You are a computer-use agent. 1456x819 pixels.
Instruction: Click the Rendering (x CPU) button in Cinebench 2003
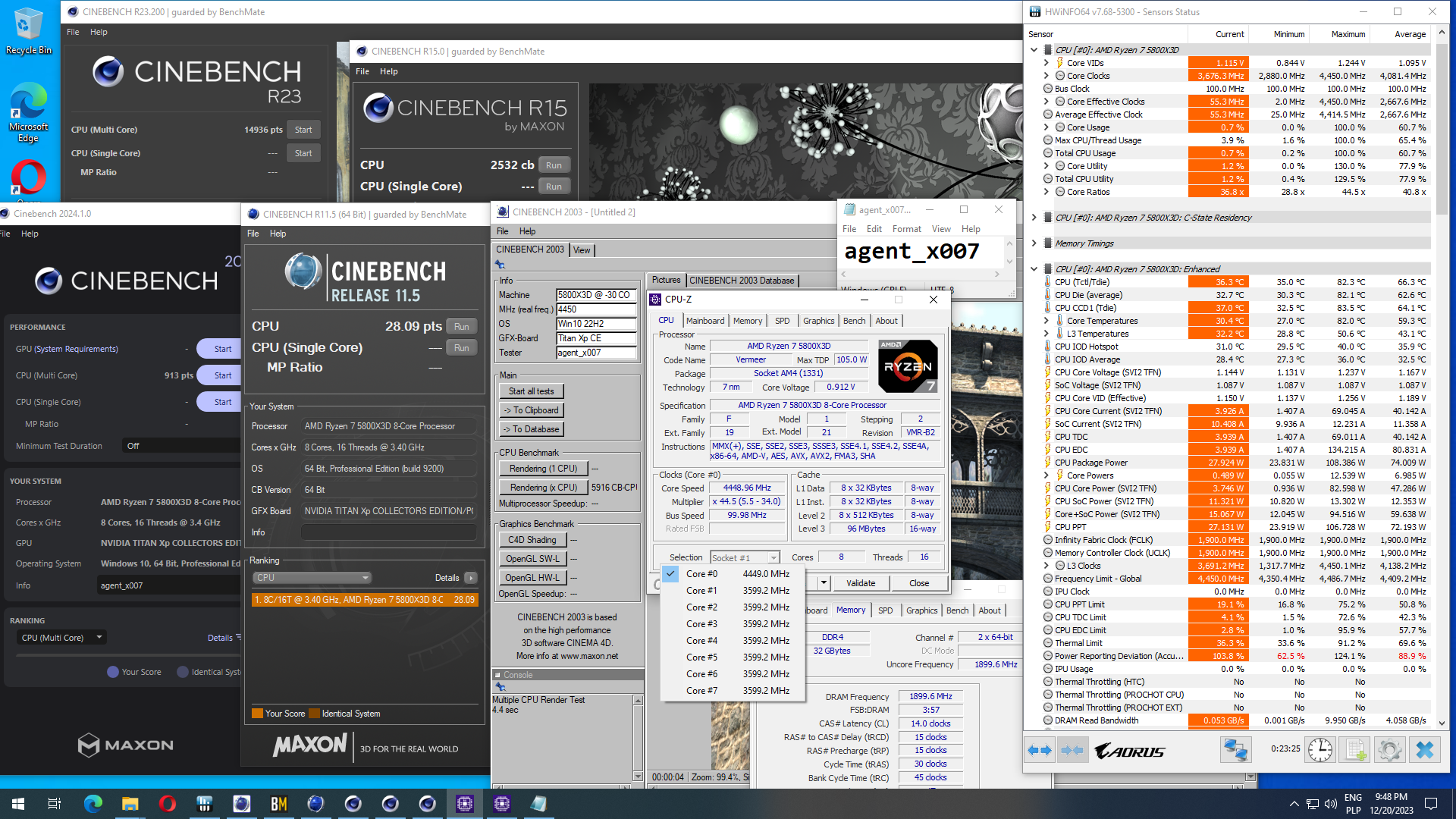(x=543, y=488)
